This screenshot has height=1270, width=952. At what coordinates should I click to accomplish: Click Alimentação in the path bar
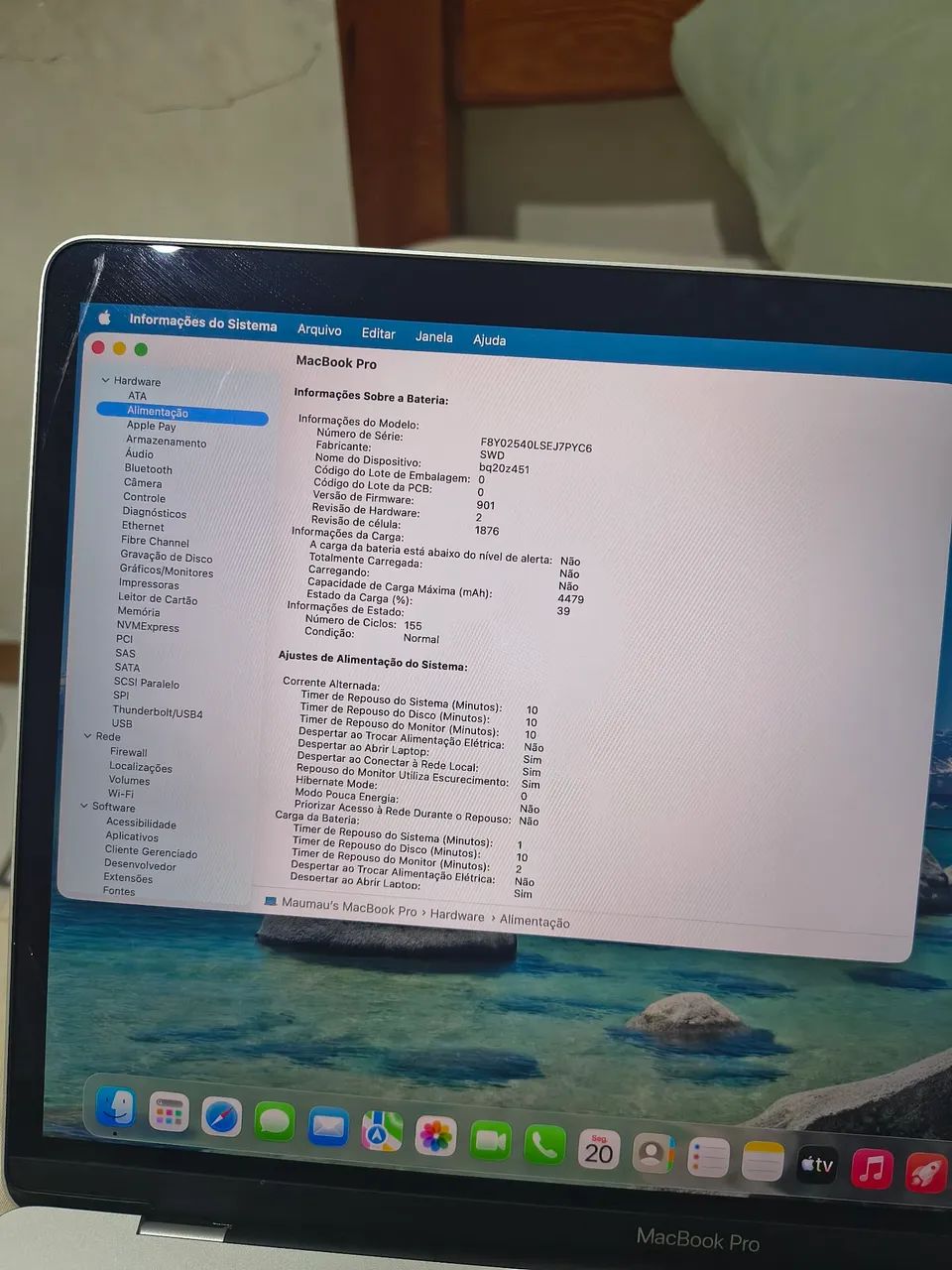(x=535, y=922)
